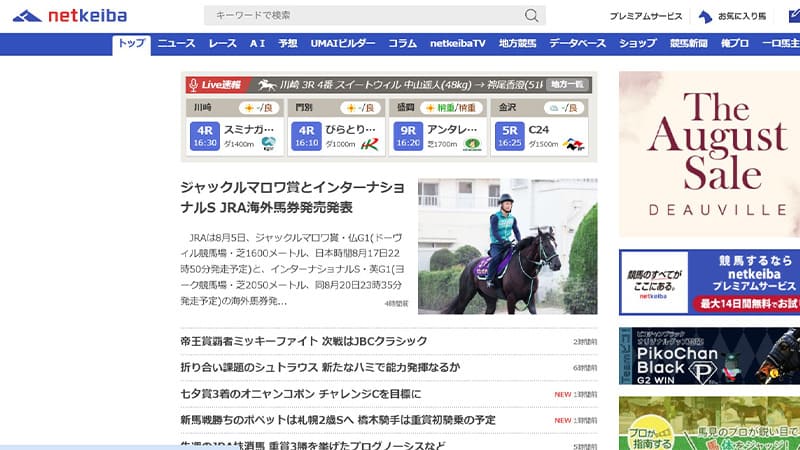Open the ニュース menu
800x450 pixels.
click(176, 44)
